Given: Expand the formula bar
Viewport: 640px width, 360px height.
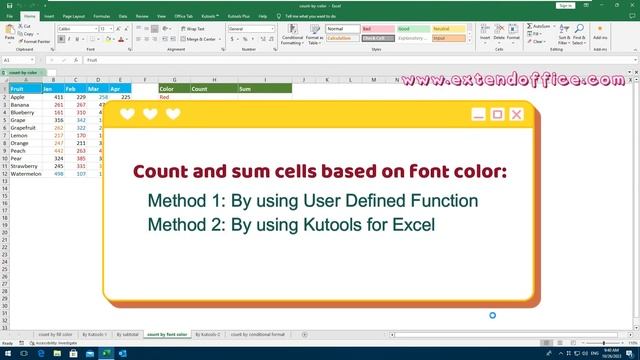Looking at the screenshot, I should pos(636,60).
